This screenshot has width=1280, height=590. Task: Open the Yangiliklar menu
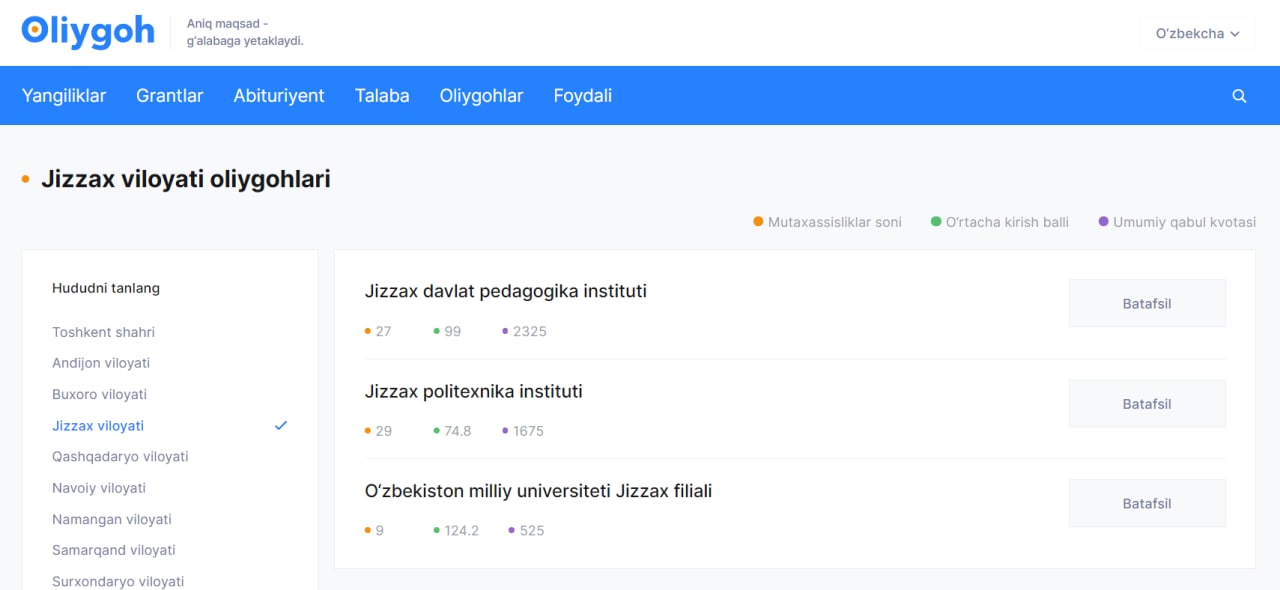[64, 96]
